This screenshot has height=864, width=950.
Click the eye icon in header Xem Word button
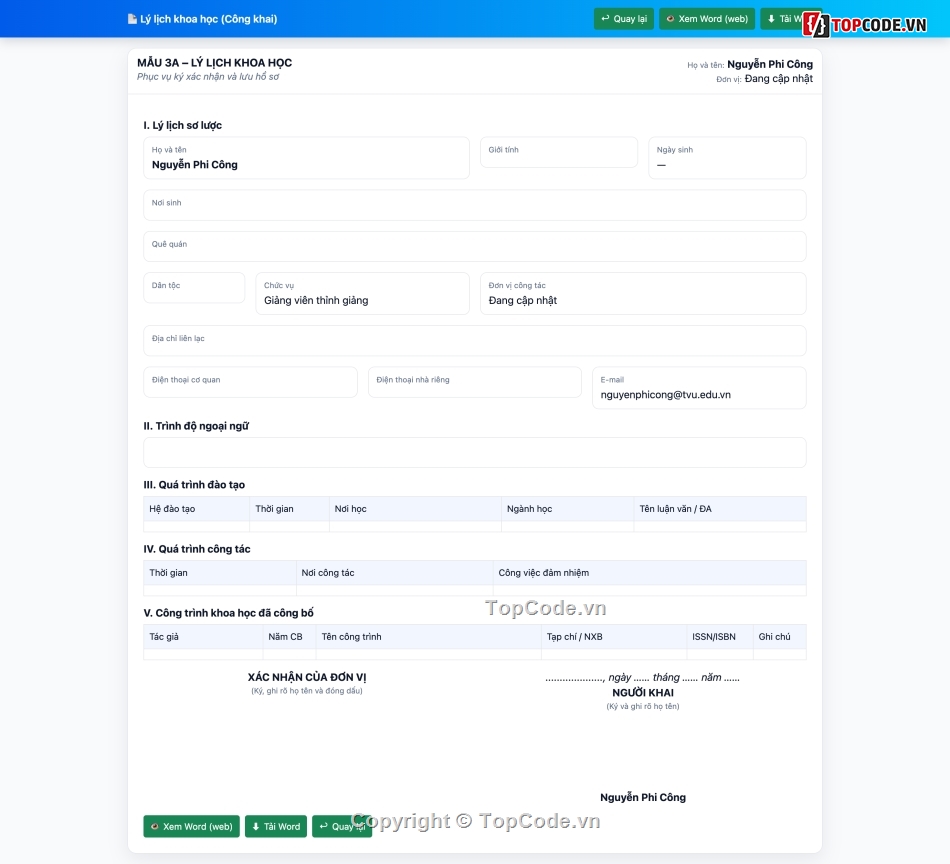[x=670, y=19]
